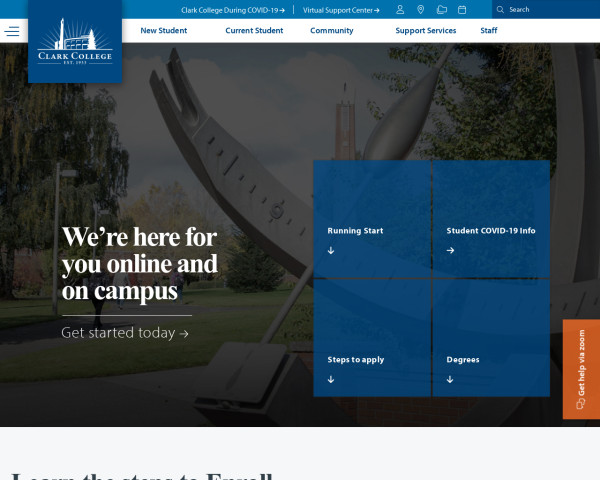Open the calendar icon in top bar

462,10
